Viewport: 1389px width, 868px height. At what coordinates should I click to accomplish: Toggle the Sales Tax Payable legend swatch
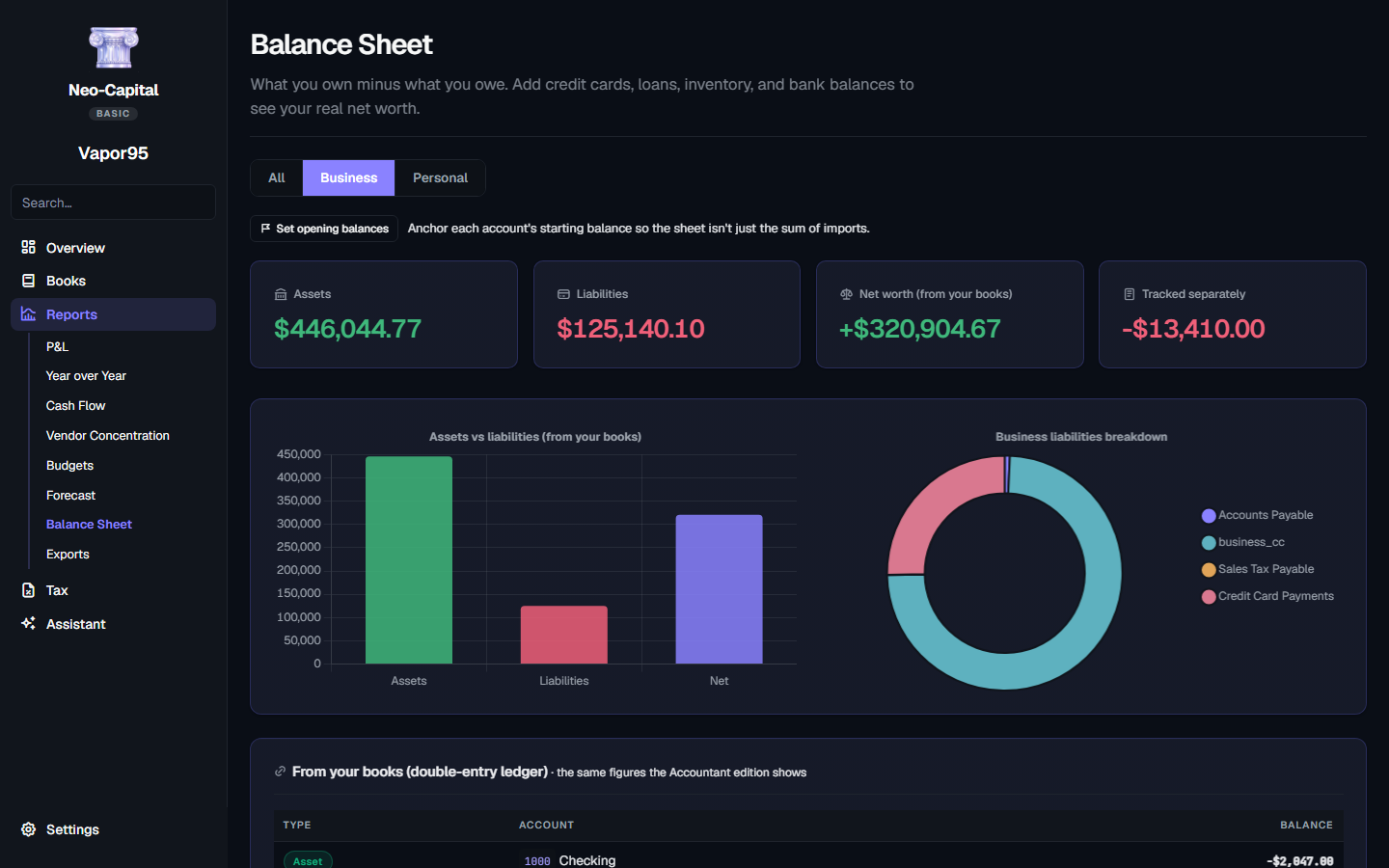coord(1209,570)
